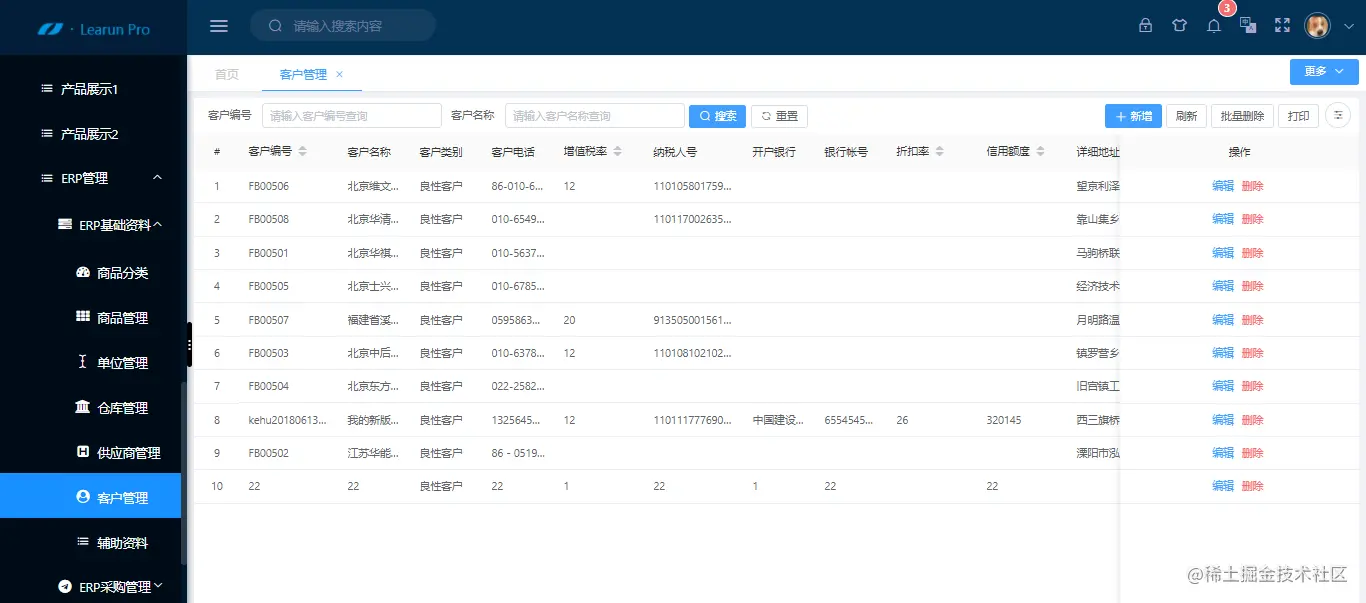The image size is (1366, 603).
Task: Select cell FB00507 in table
Action: click(x=269, y=320)
